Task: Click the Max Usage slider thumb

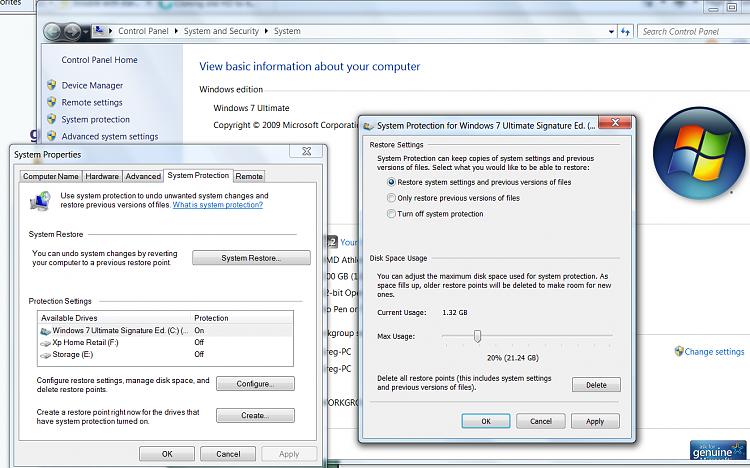Action: 477,336
